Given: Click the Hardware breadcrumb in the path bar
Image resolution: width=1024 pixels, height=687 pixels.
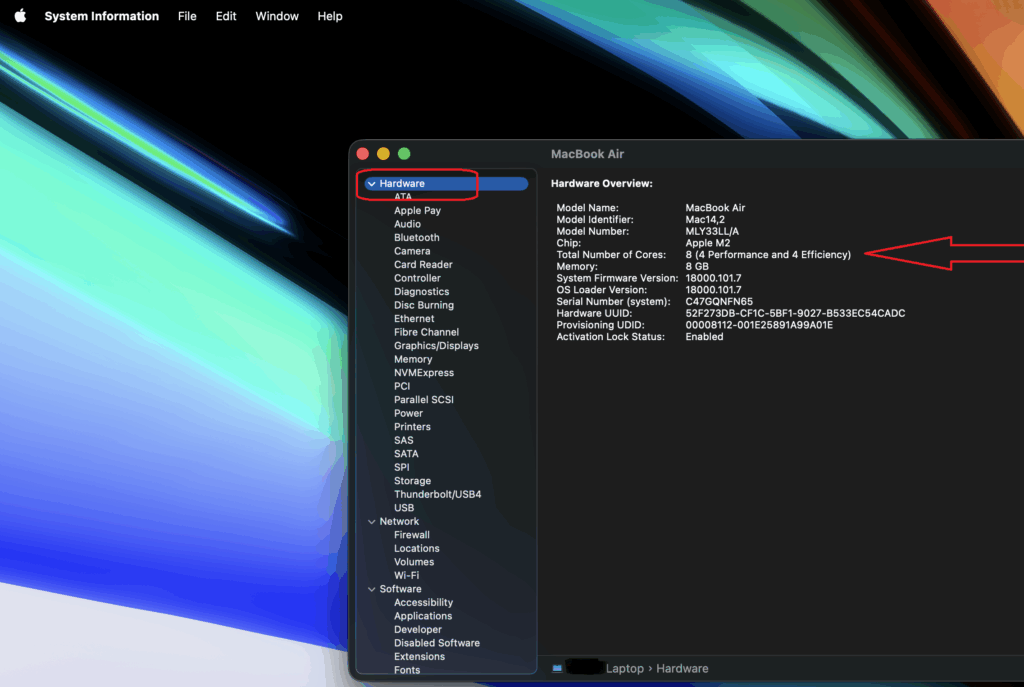Looking at the screenshot, I should pyautogui.click(x=682, y=669).
